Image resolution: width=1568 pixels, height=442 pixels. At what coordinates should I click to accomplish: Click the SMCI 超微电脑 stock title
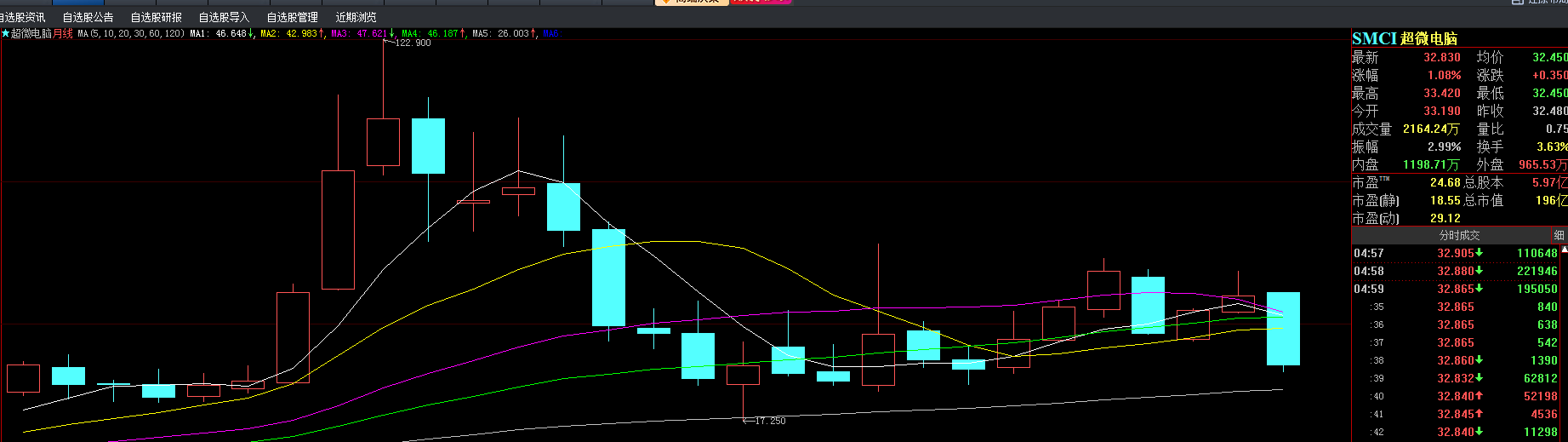tap(1405, 38)
